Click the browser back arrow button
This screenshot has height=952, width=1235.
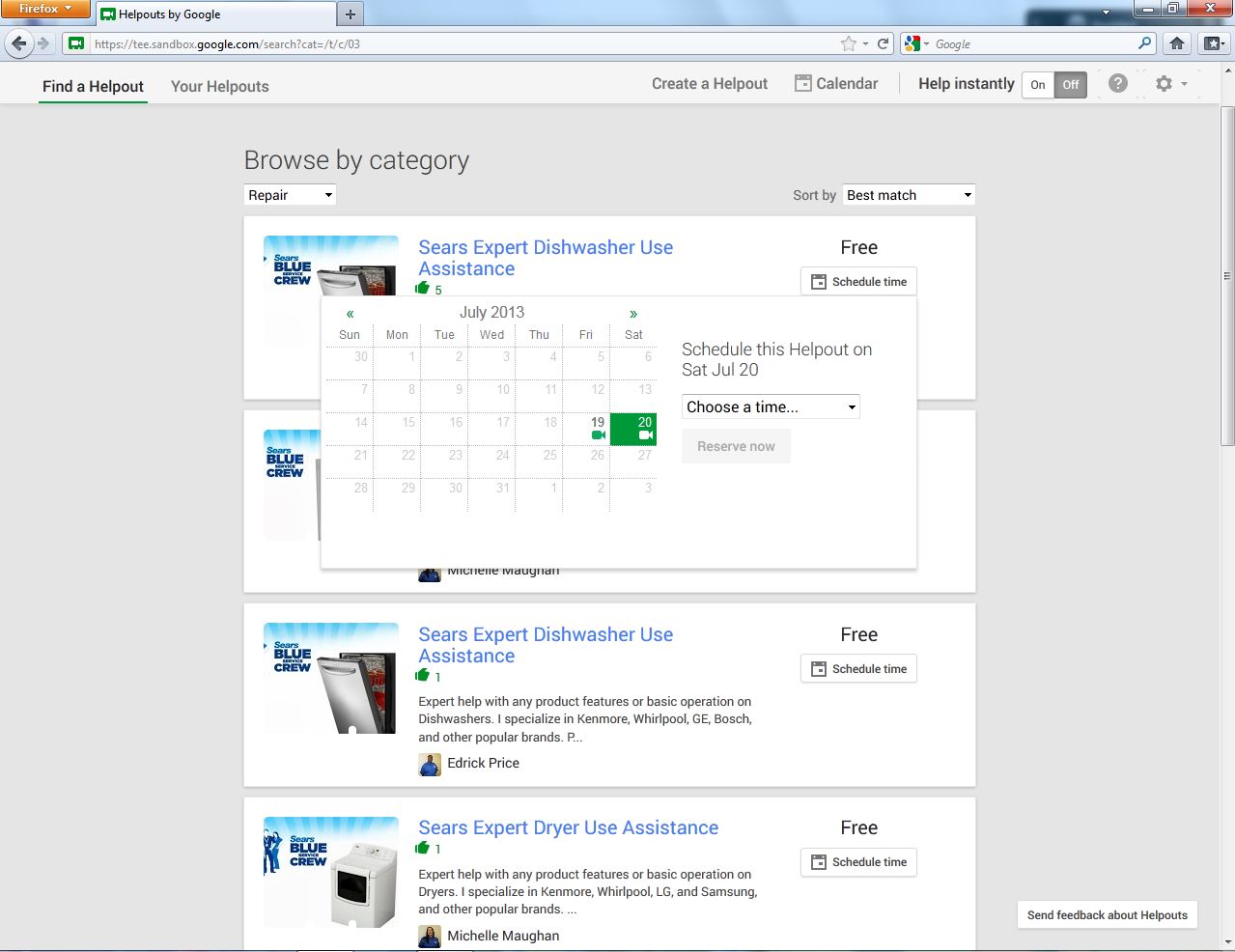point(18,43)
